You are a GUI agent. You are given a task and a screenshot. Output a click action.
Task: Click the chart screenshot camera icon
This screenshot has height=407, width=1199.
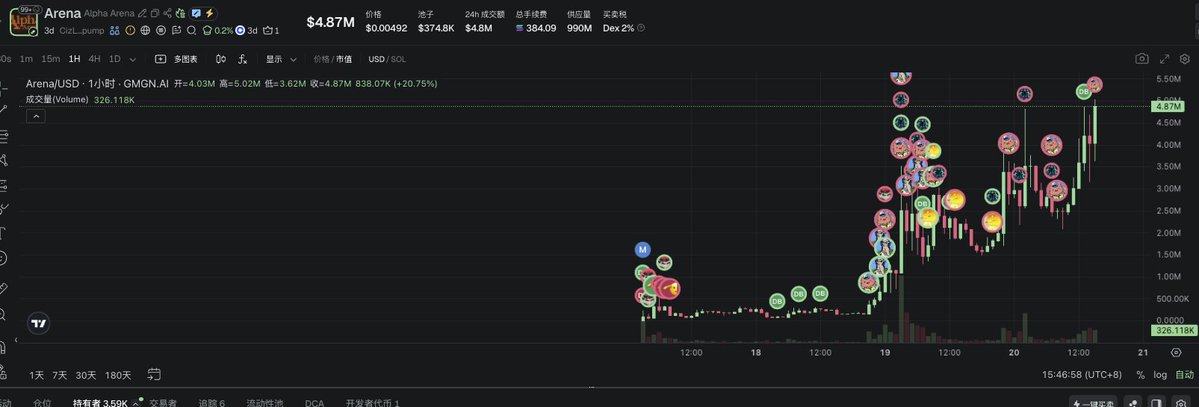(1141, 59)
